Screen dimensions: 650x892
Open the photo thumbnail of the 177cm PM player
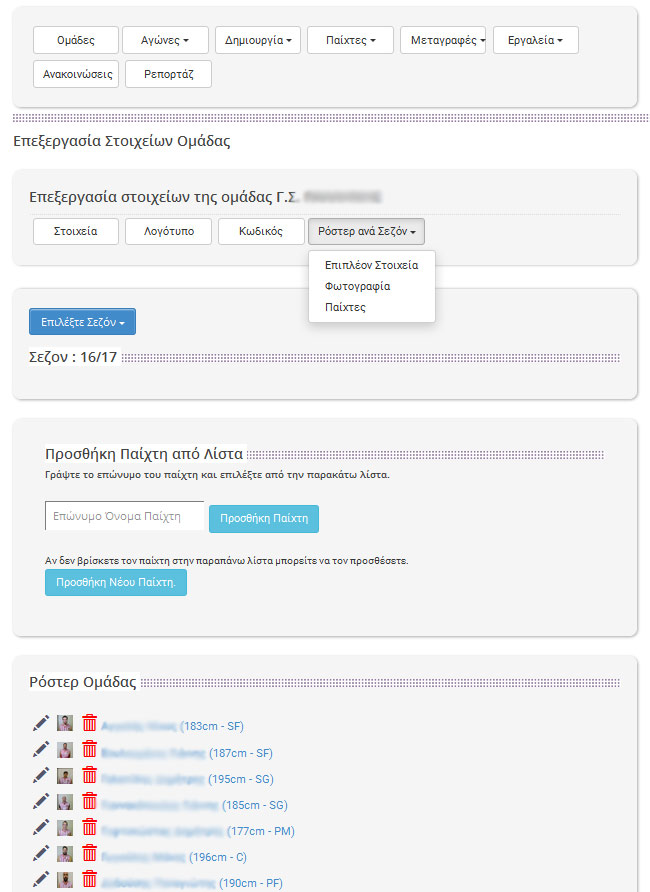(x=65, y=828)
